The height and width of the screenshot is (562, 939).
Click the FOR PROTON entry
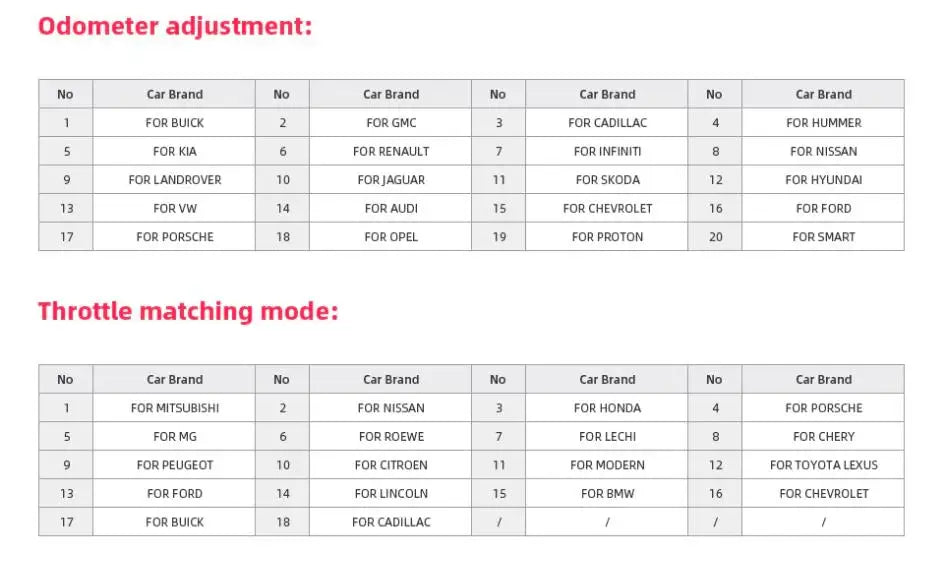[607, 237]
